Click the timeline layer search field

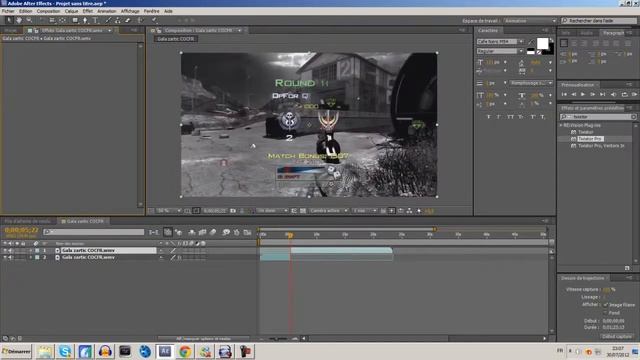[94, 232]
